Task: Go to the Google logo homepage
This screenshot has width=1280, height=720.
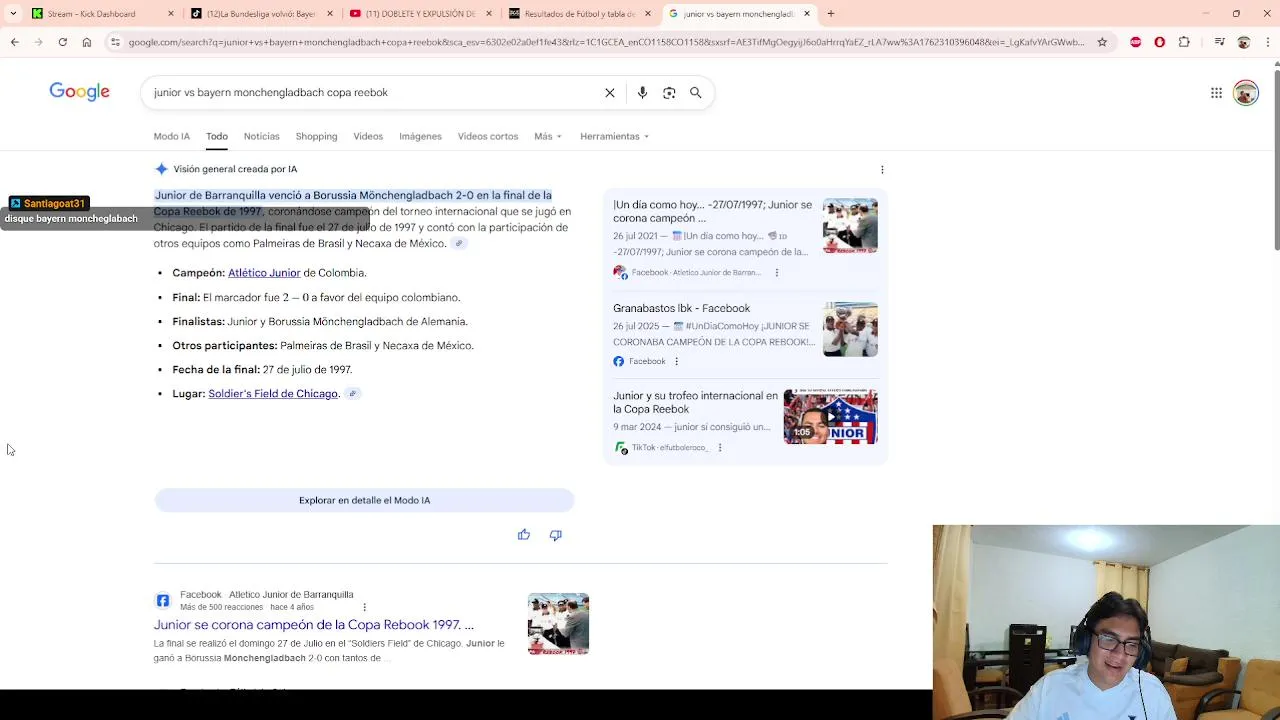Action: [x=80, y=92]
